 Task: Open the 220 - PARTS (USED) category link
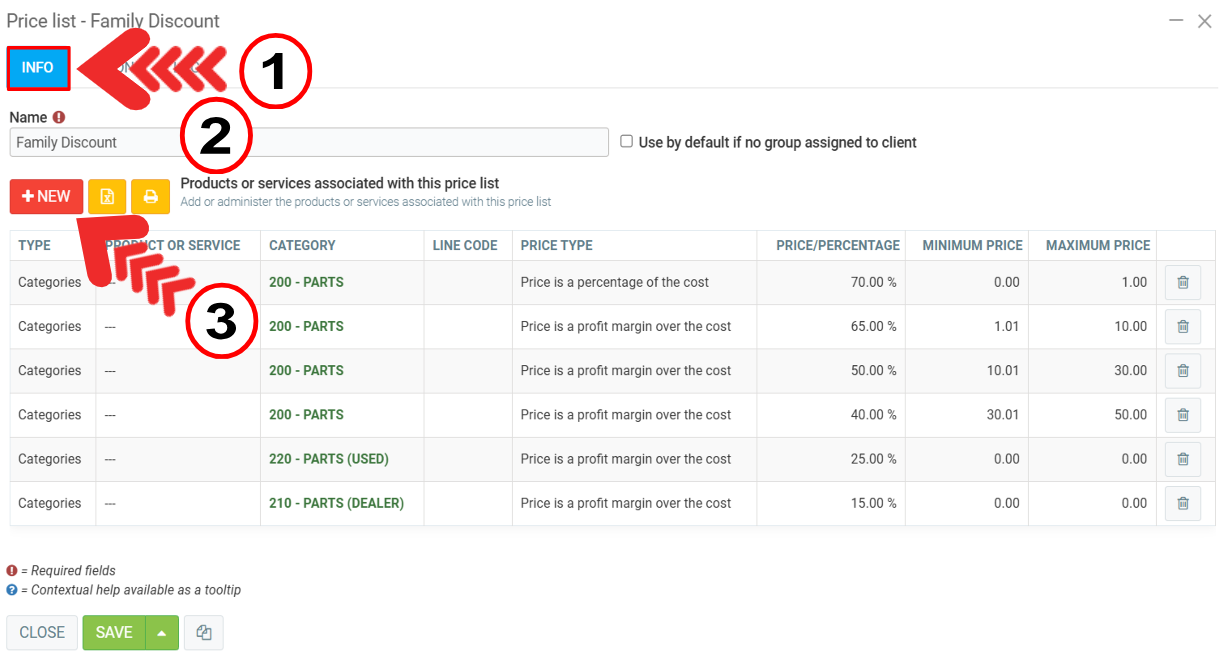[x=328, y=459]
